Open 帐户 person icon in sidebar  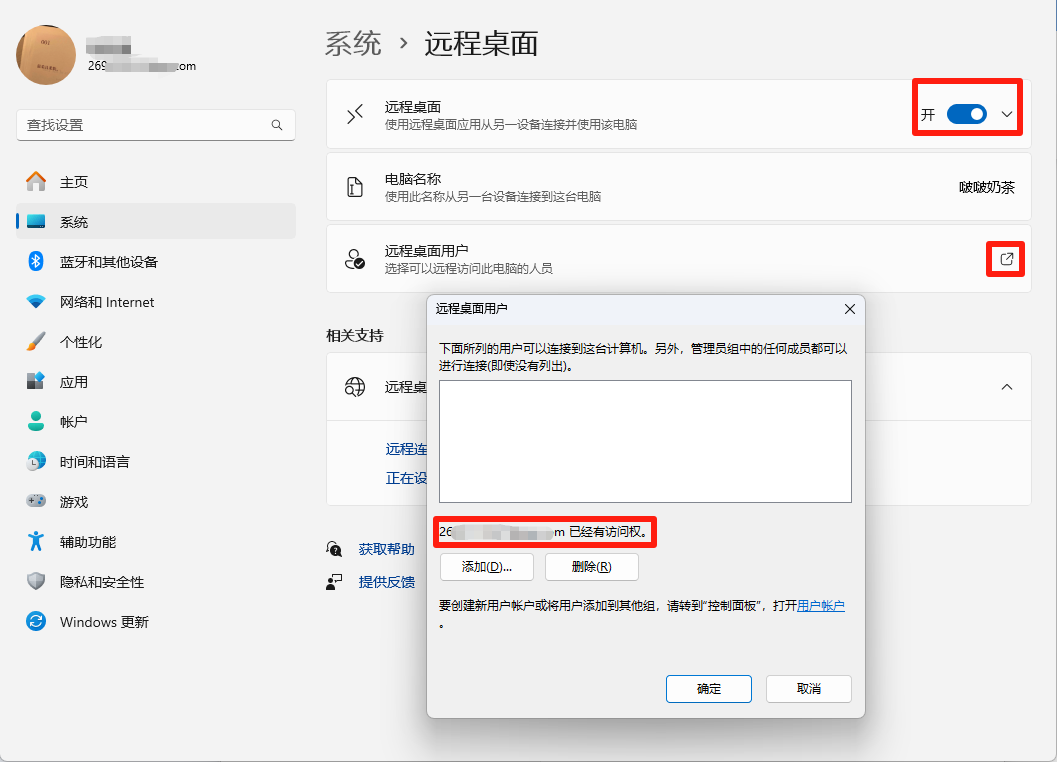[36, 421]
